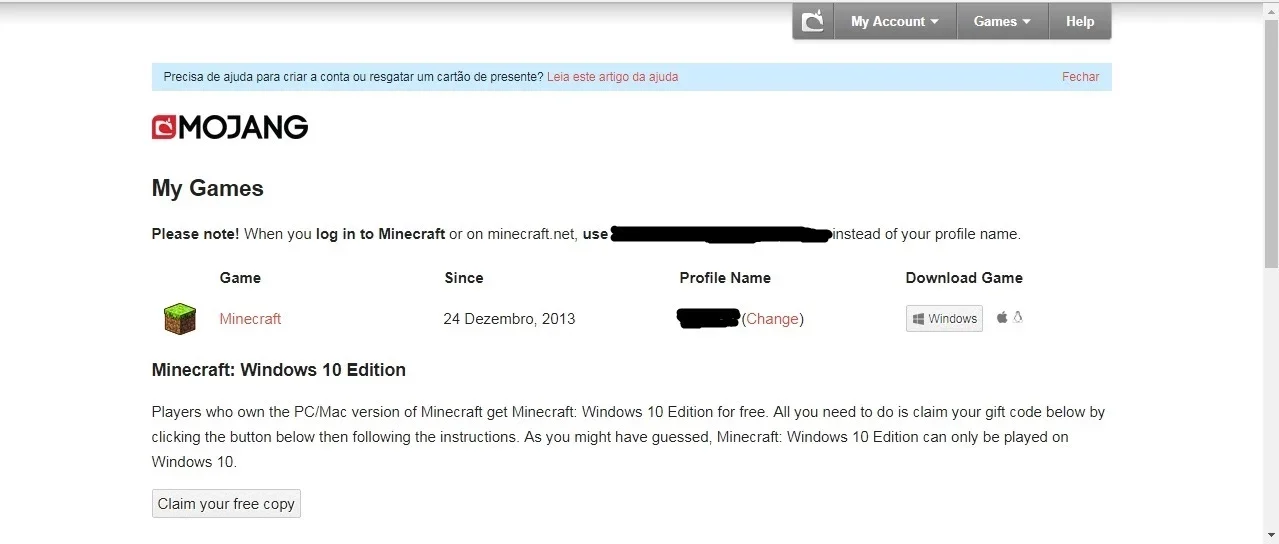Click the red MOJANG logo
Image resolution: width=1279 pixels, height=544 pixels.
pos(230,127)
